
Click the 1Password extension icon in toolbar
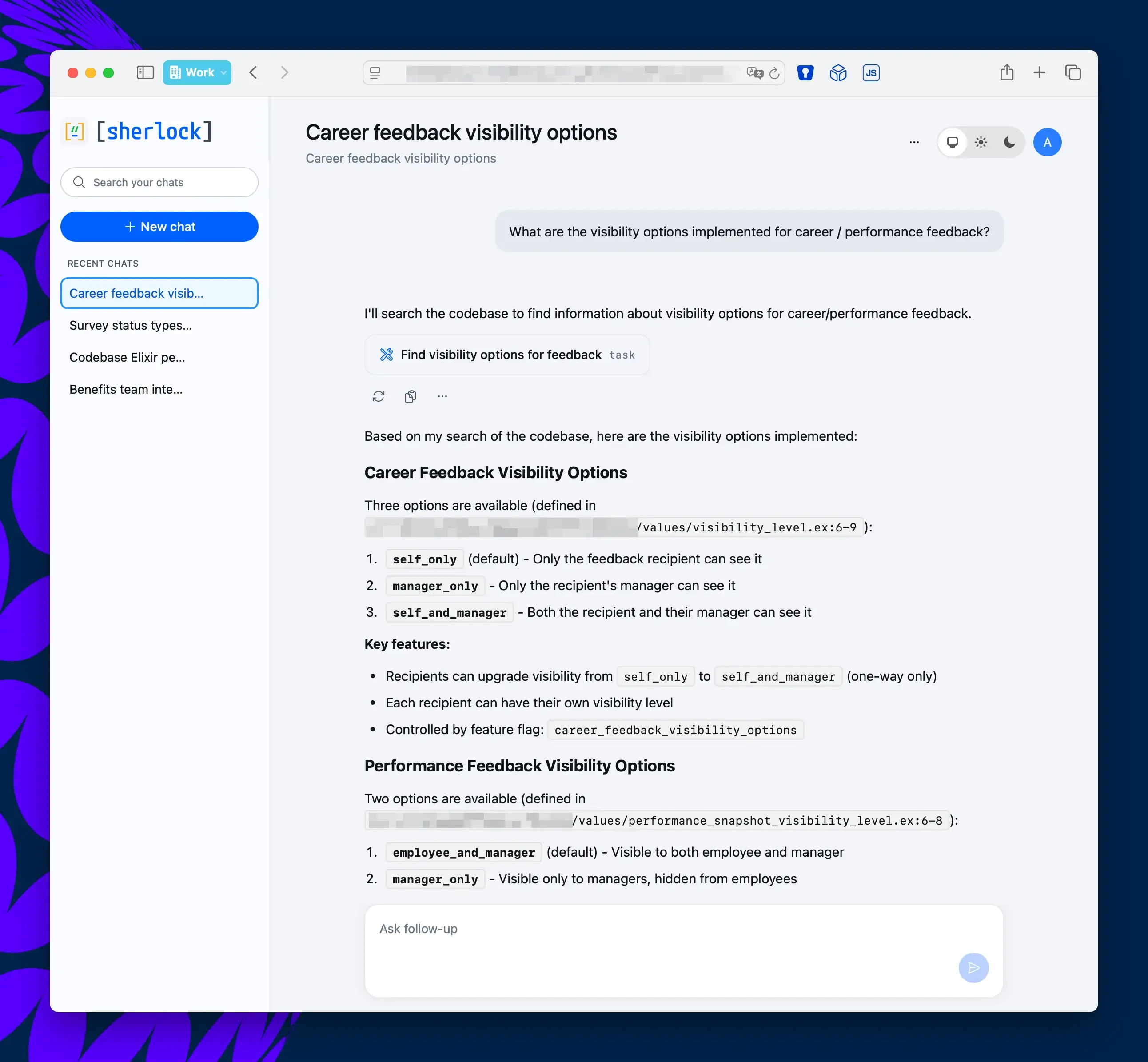(x=805, y=72)
